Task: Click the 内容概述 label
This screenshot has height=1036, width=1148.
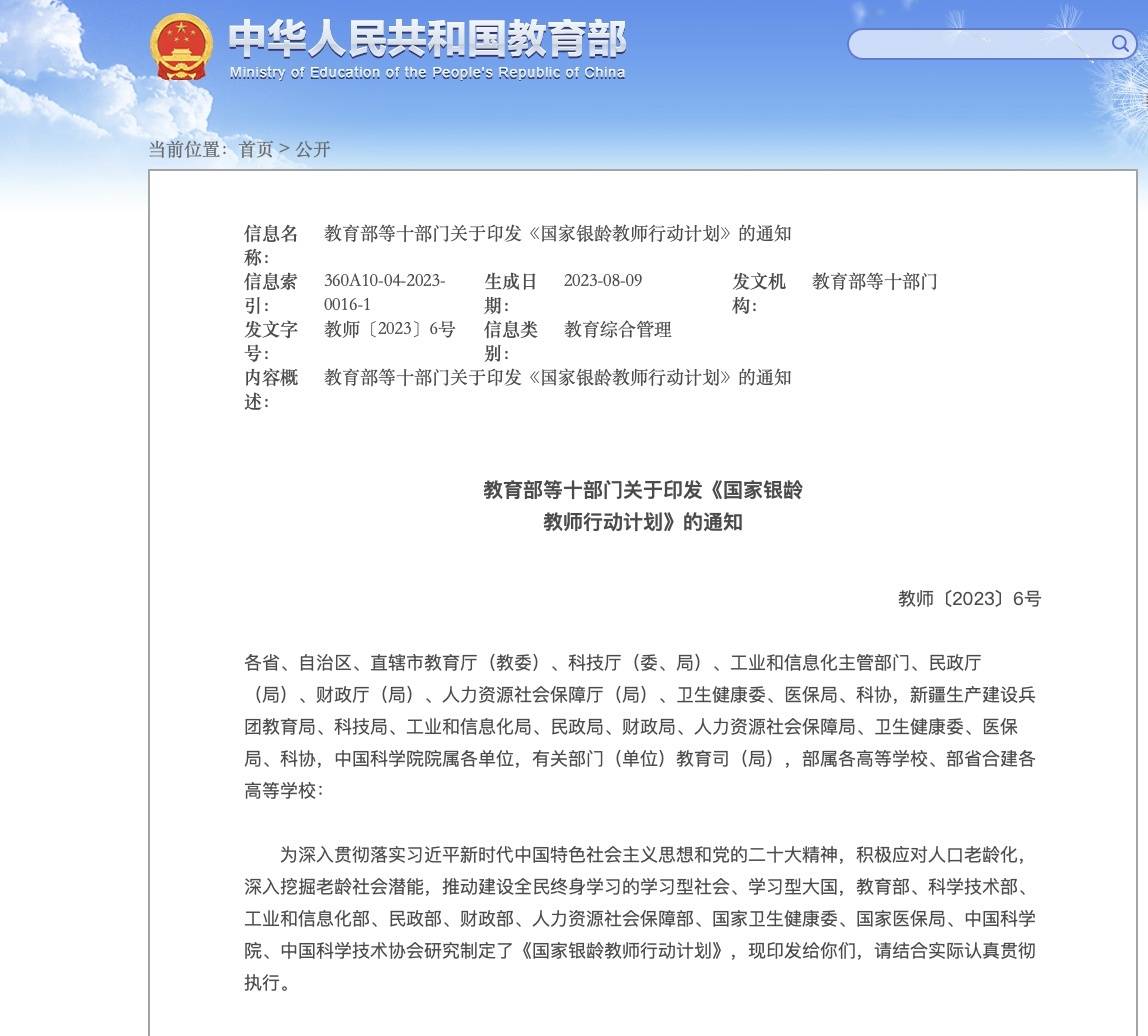Action: [x=271, y=390]
